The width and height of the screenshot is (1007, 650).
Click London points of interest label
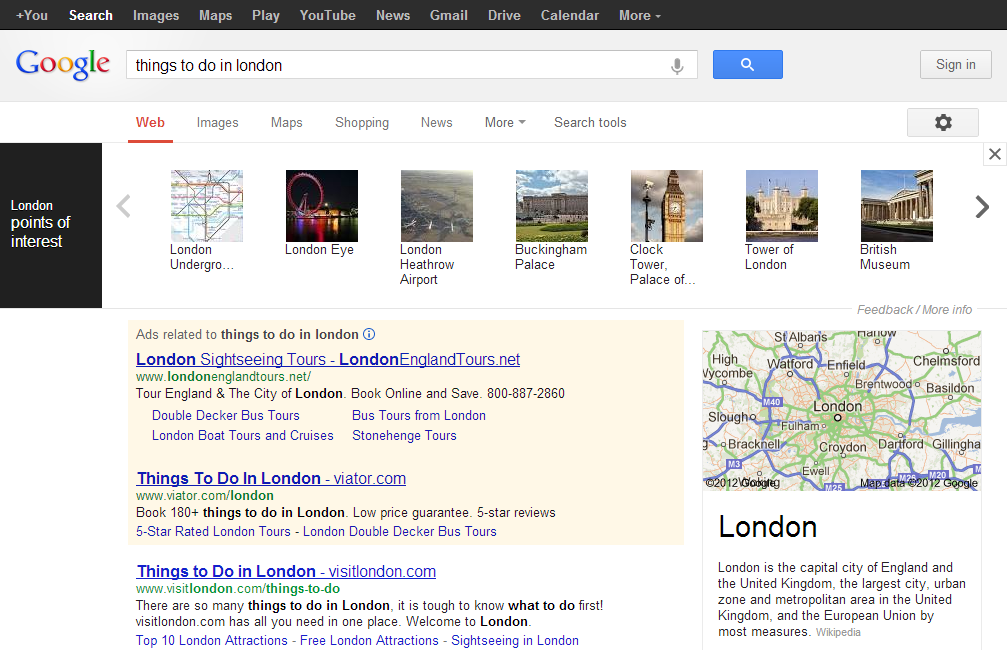[40, 224]
